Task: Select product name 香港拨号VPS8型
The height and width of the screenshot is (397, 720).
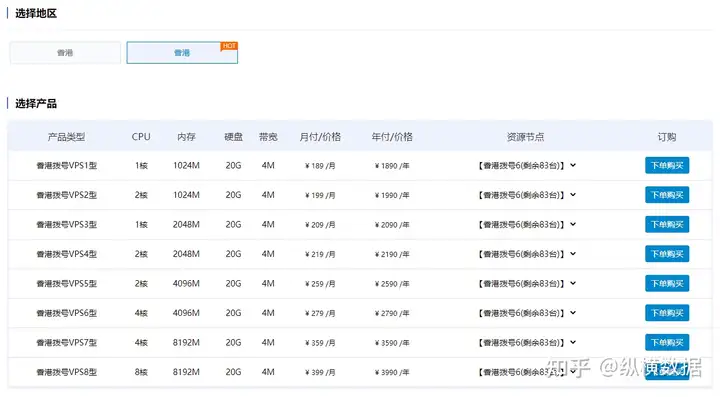Action: point(67,372)
